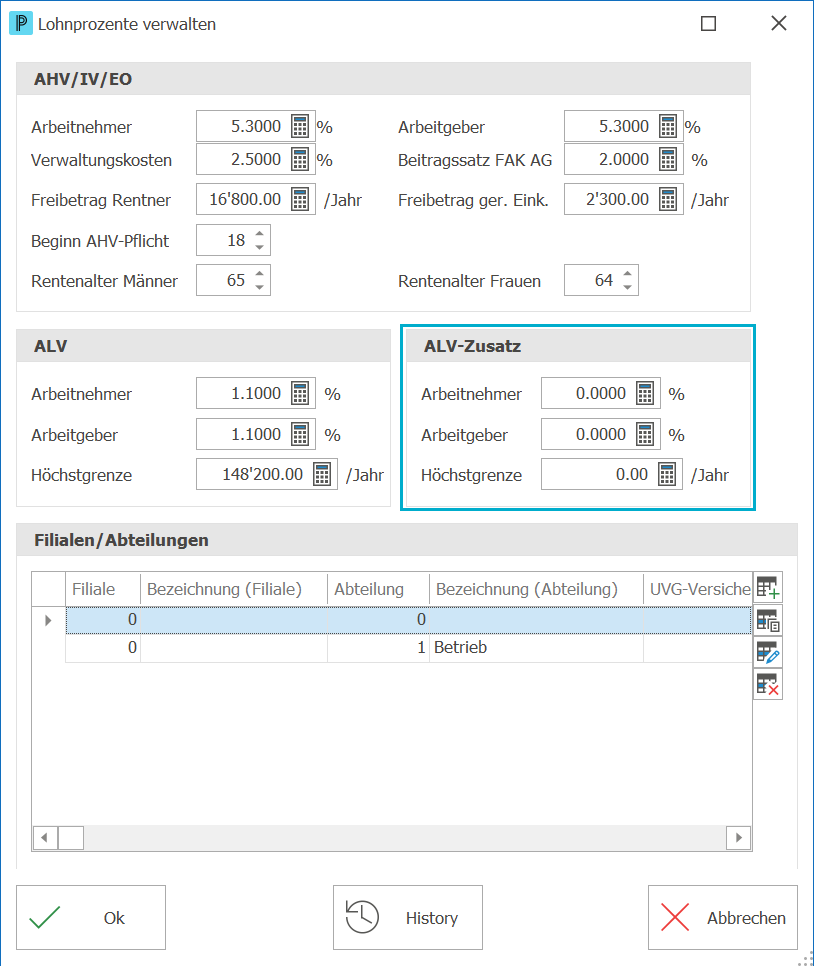The height and width of the screenshot is (966, 814).
Task: Confirm changes with the Ok button
Action: [x=91, y=917]
